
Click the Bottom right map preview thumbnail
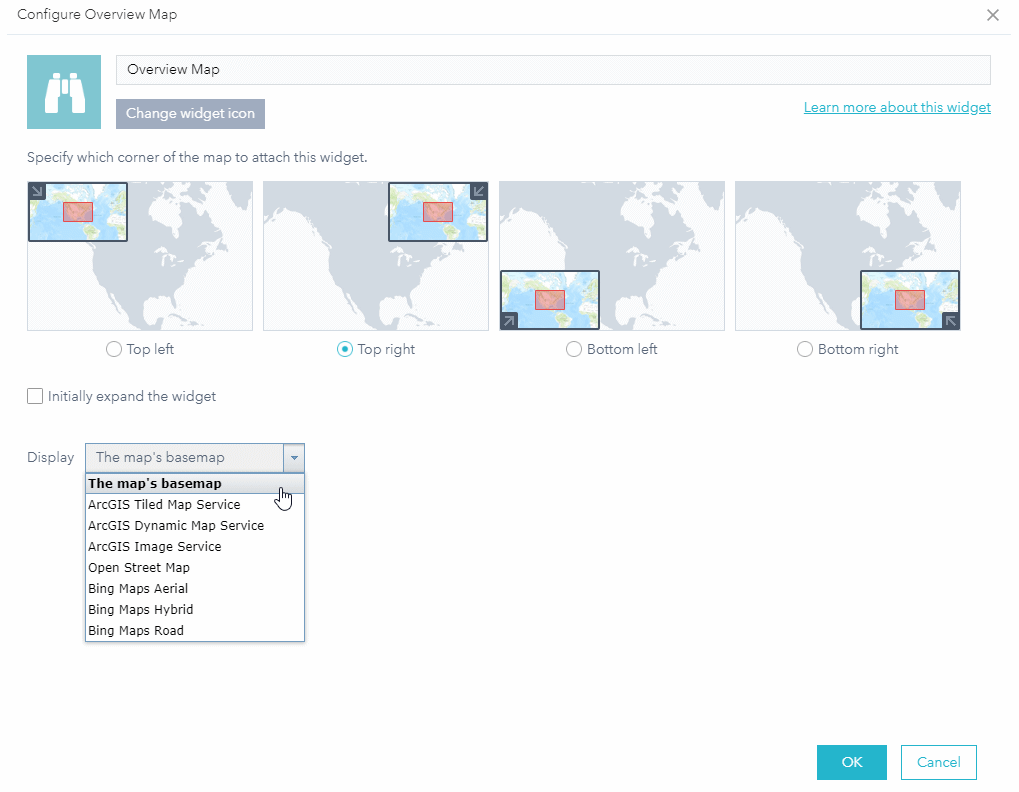click(847, 256)
